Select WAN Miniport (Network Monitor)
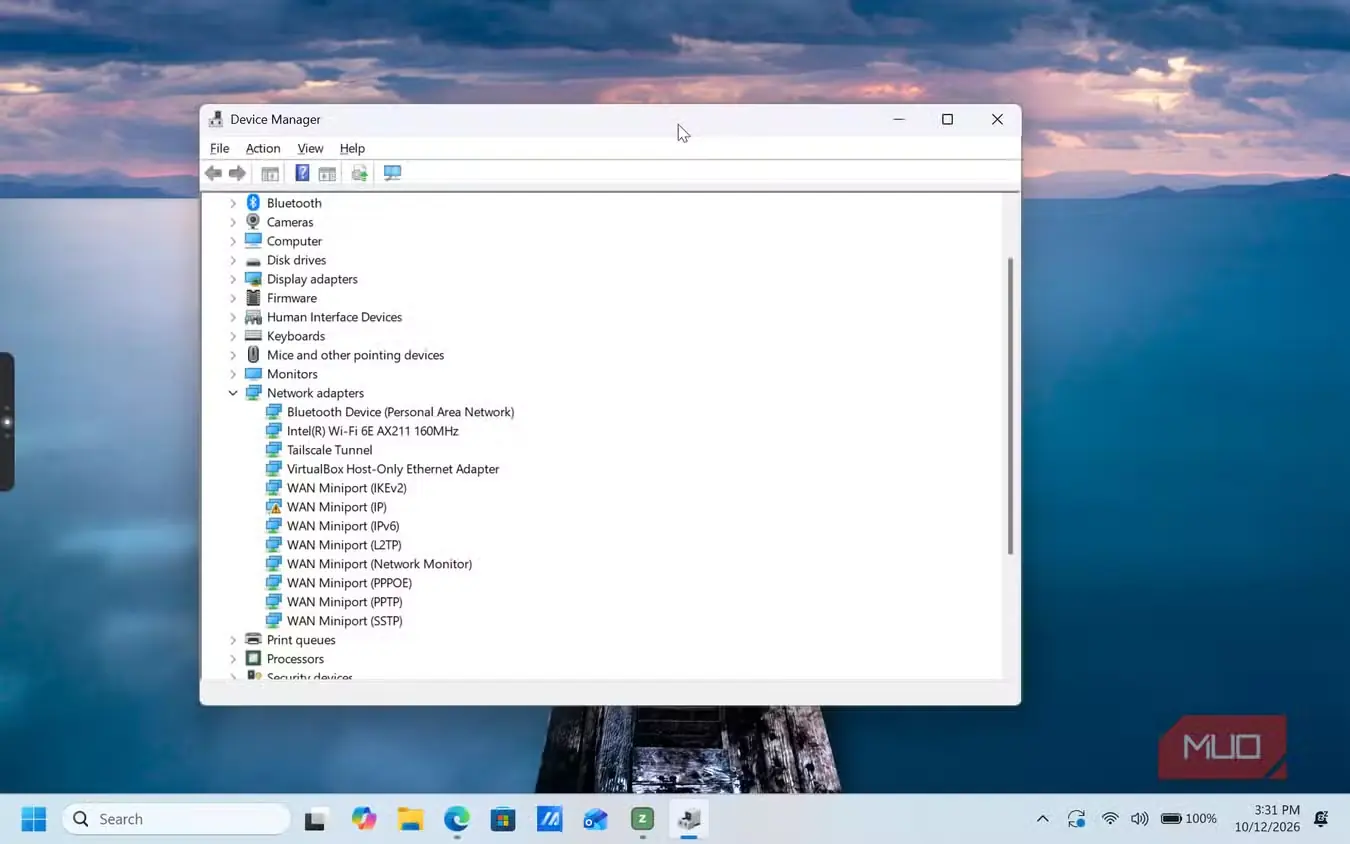The image size is (1350, 844). (379, 564)
